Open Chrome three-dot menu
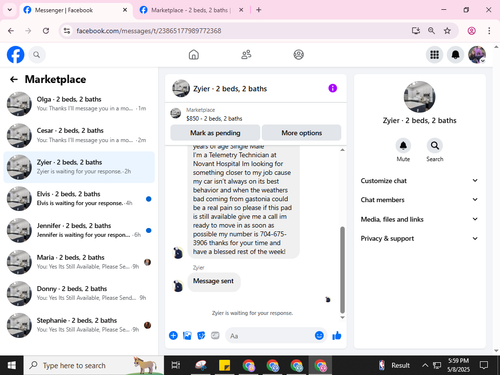 click(489, 31)
